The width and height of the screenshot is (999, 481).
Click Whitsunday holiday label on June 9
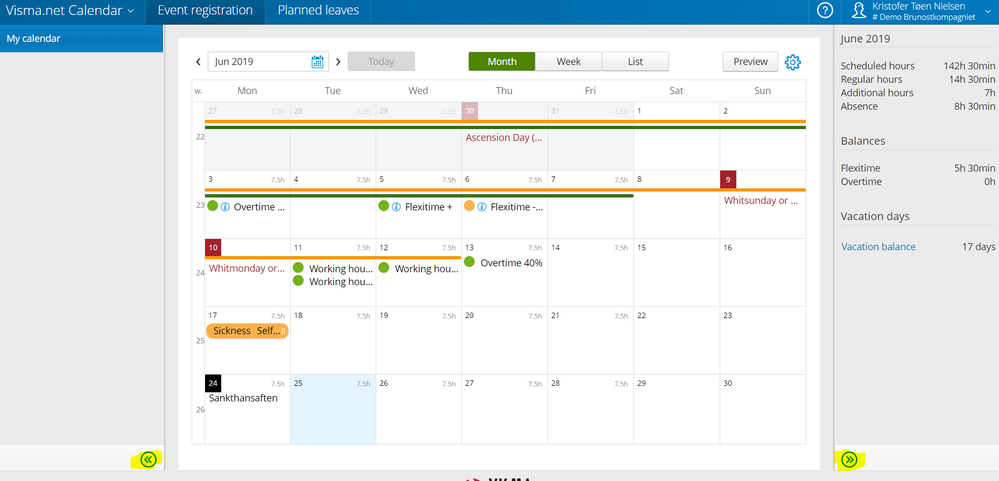(x=761, y=201)
